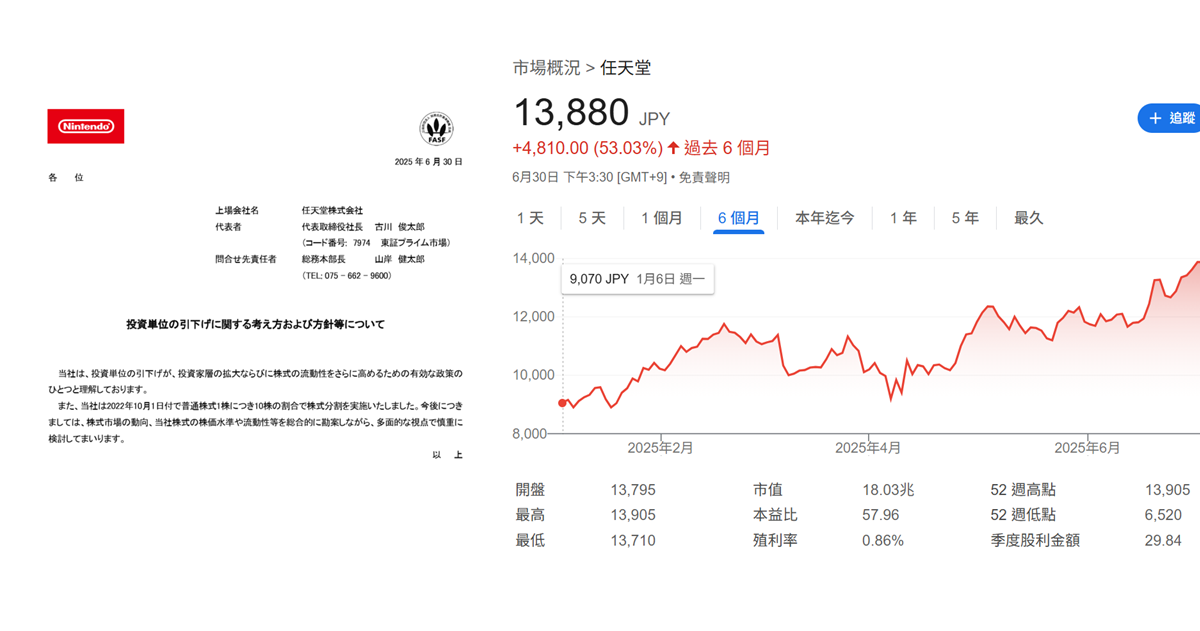This screenshot has width=1200, height=631.
Task: Click the 52 週高點 label
Action: click(1023, 490)
